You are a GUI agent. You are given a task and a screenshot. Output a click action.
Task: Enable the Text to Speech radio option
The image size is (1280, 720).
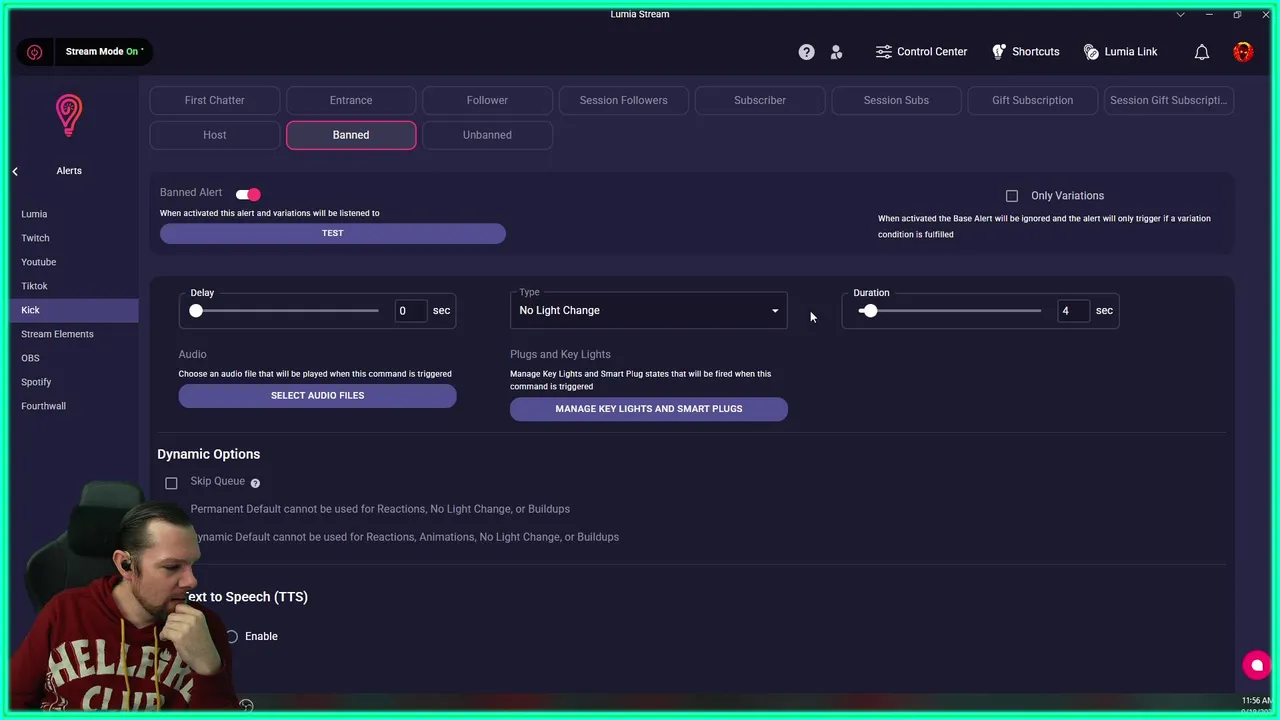(x=231, y=636)
